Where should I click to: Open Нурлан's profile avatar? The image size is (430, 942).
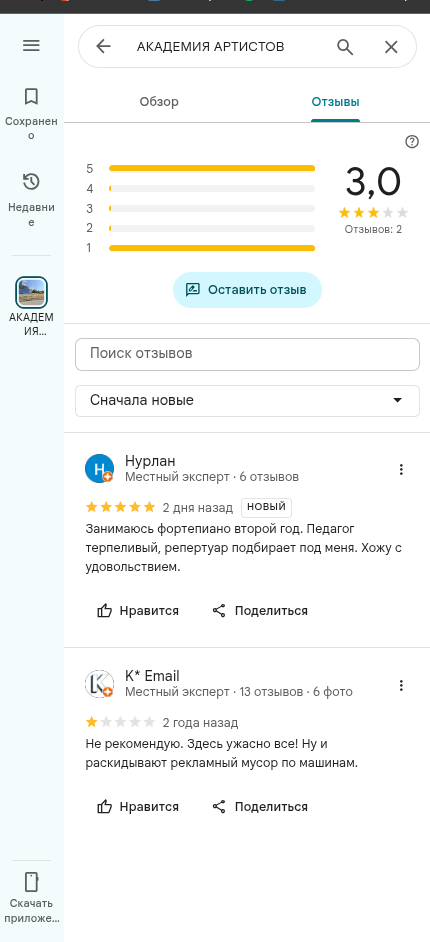99,469
